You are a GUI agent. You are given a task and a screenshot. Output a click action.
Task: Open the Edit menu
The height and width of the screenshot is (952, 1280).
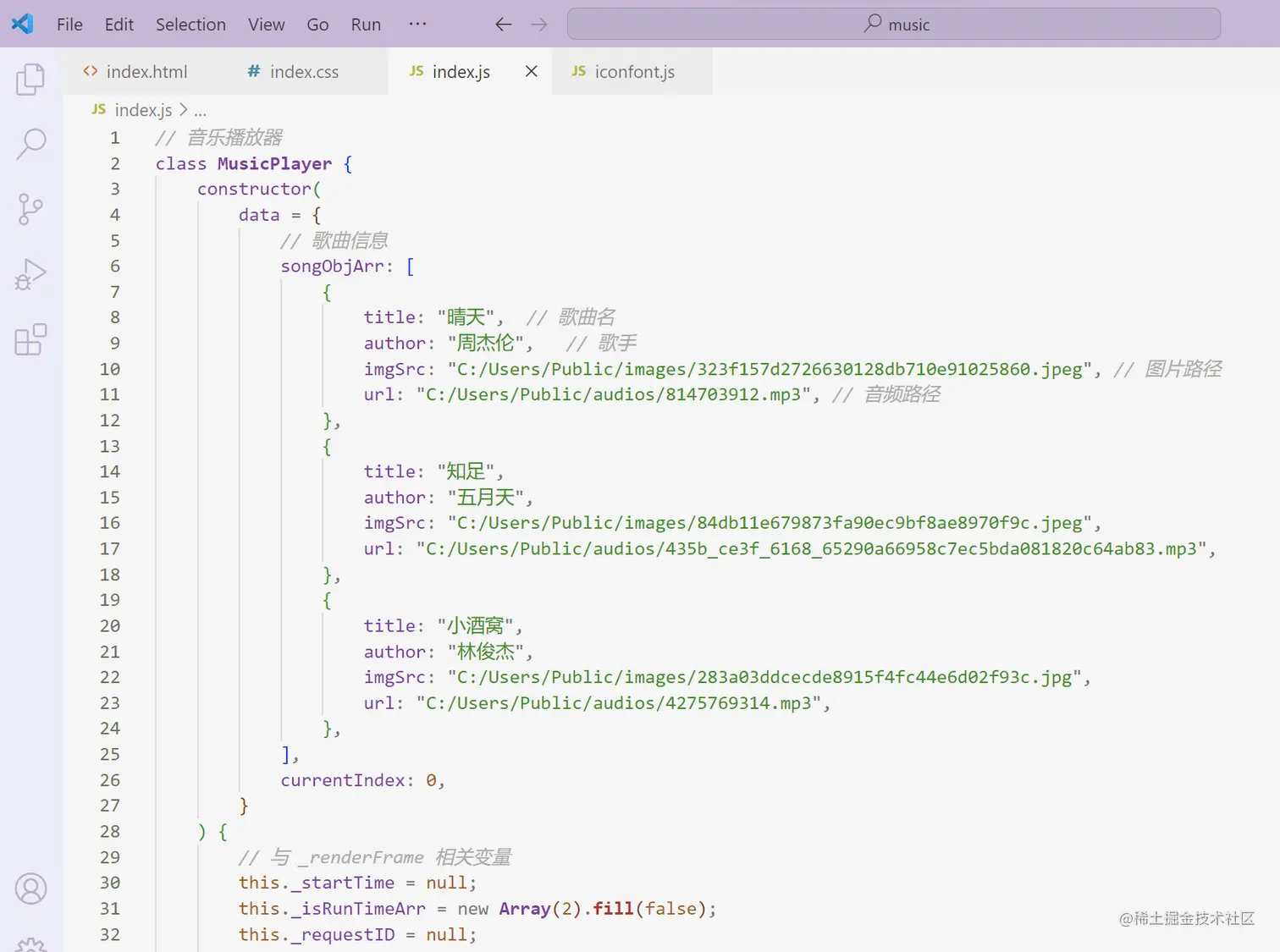click(119, 25)
